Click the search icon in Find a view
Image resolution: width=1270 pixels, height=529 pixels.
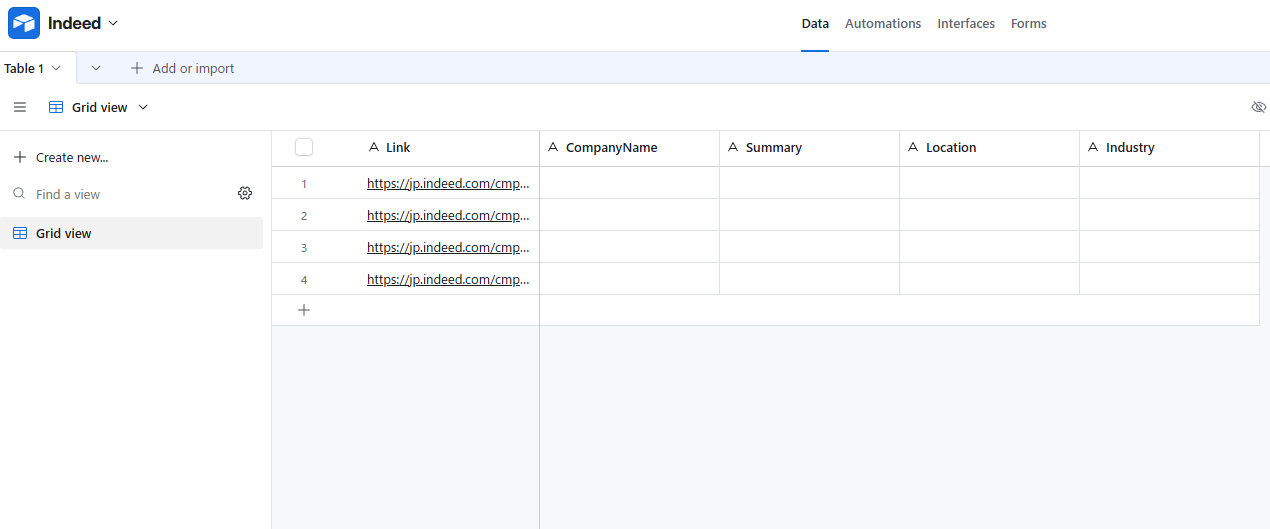pyautogui.click(x=19, y=194)
